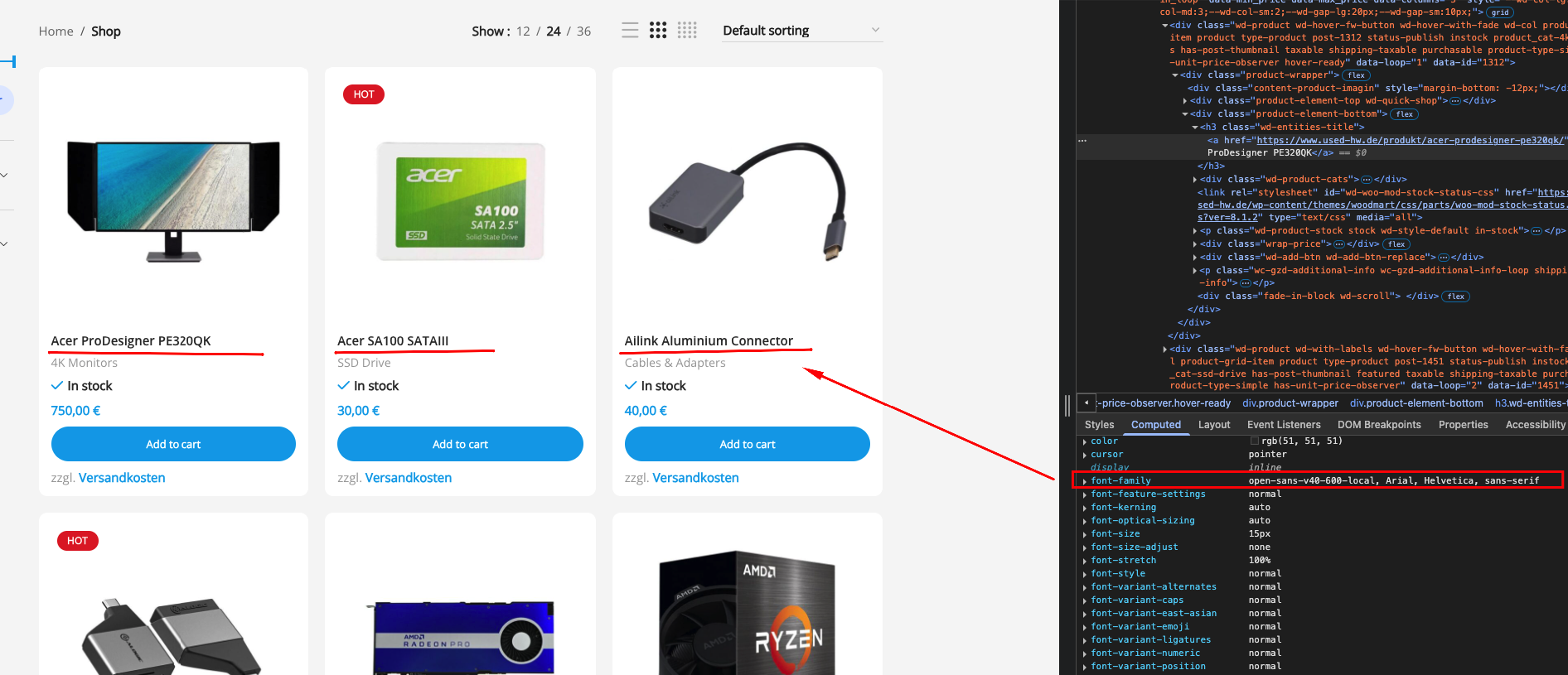The height and width of the screenshot is (675, 1568).
Task: Open the Properties tab in DevTools
Action: tap(1463, 425)
